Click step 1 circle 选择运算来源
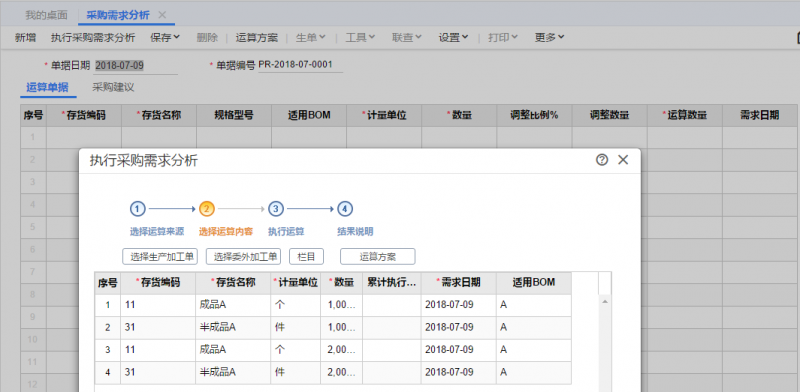This screenshot has width=800, height=392. 138,209
